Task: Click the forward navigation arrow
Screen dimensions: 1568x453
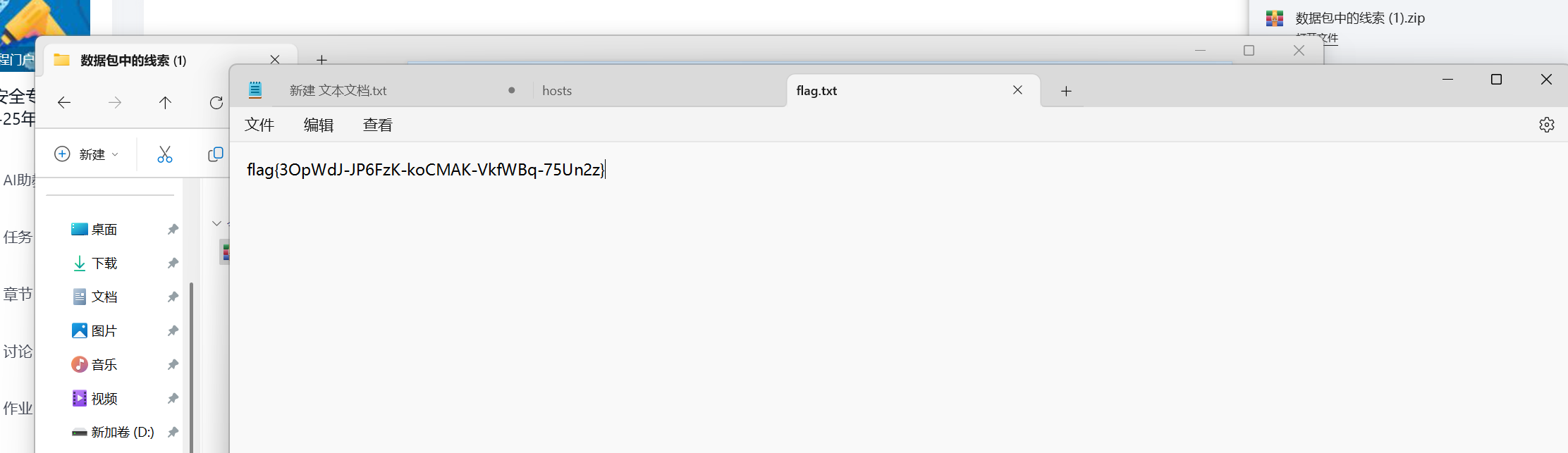Action: pos(115,103)
